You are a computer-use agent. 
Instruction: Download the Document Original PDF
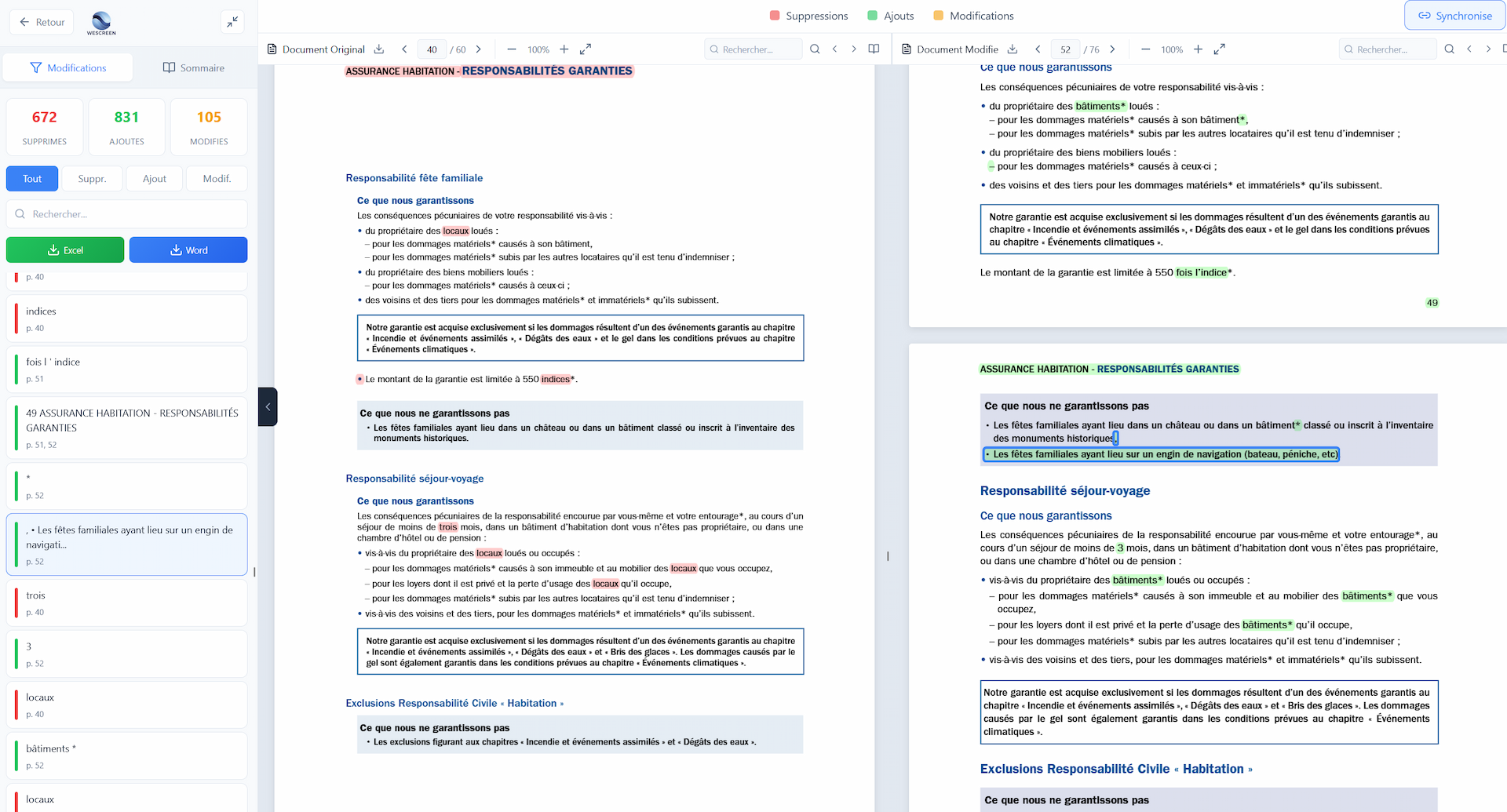(379, 49)
